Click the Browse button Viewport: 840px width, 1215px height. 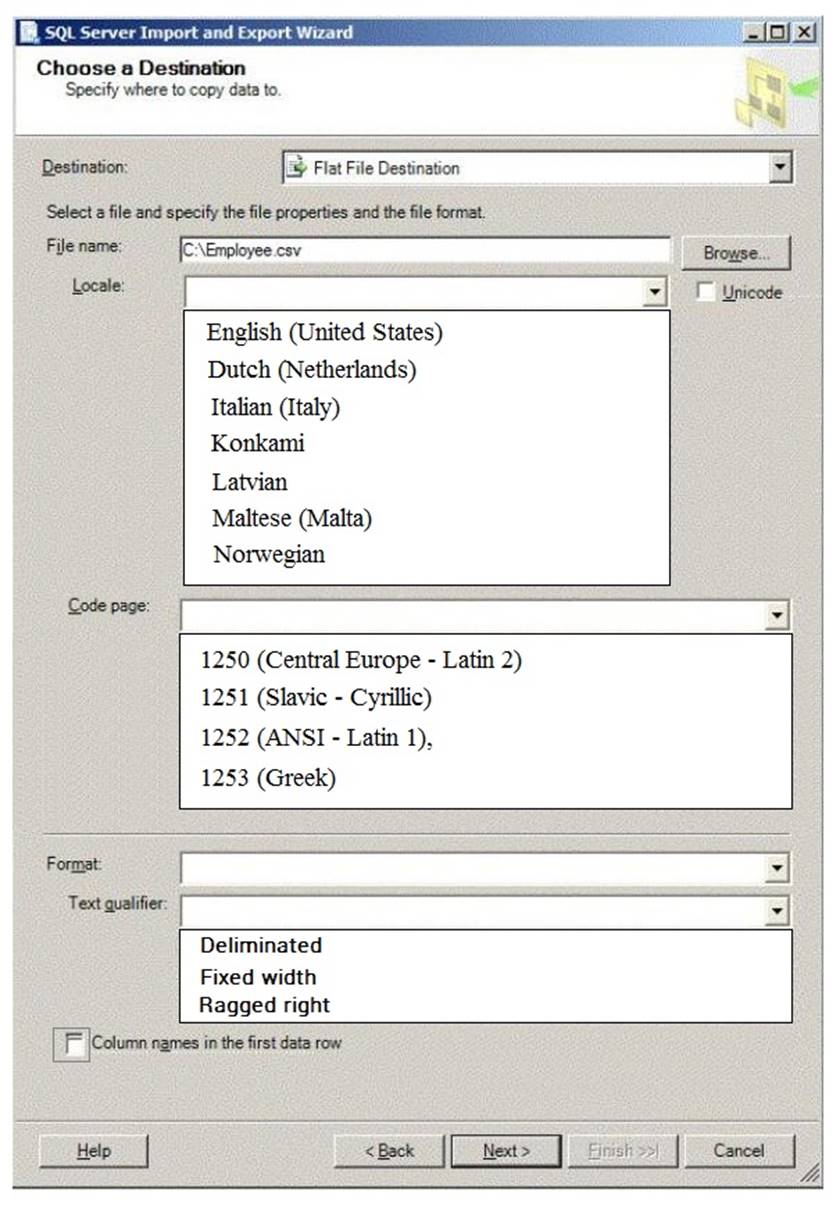coord(736,253)
